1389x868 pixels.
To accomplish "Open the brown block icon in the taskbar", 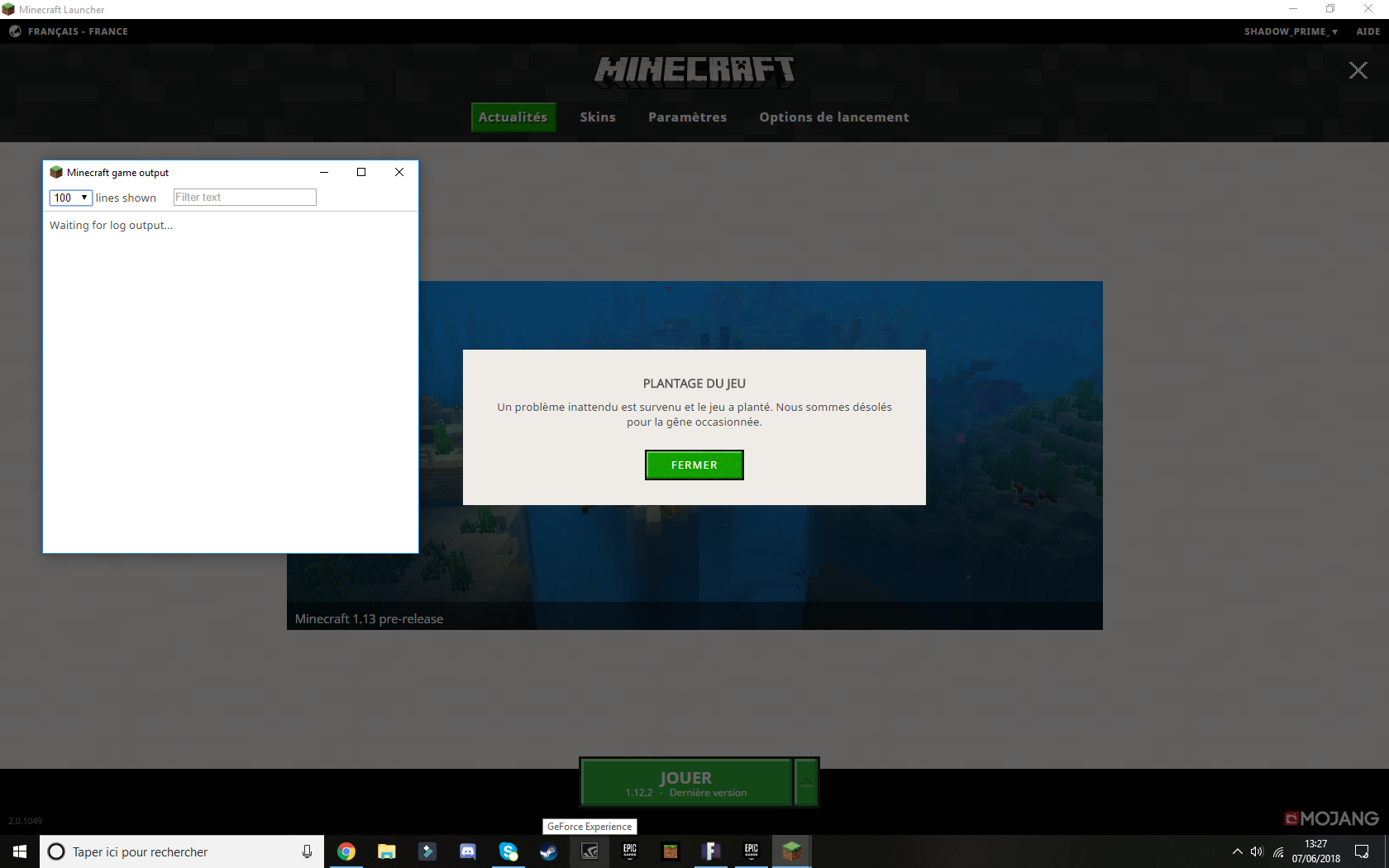I will coord(671,851).
